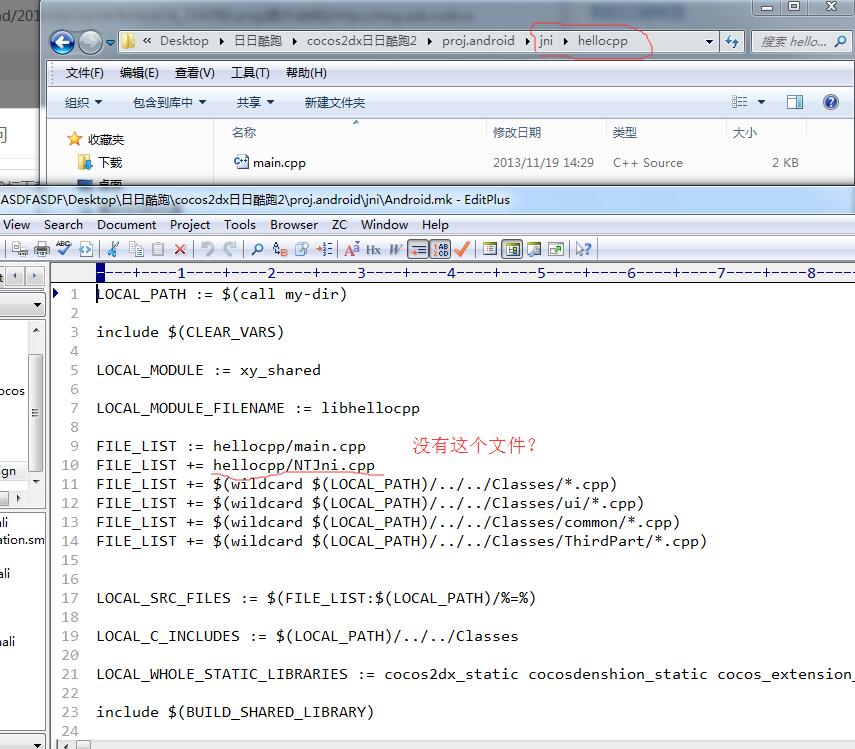
Task: Toggle the W word wrap icon
Action: pyautogui.click(x=395, y=250)
